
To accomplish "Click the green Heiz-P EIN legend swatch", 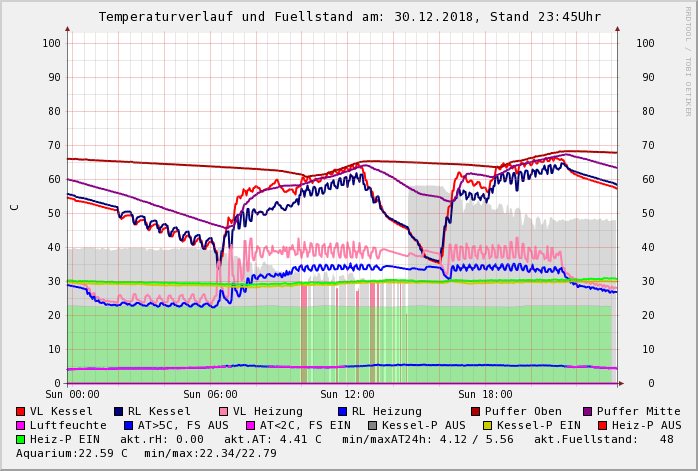I will 21,439.
